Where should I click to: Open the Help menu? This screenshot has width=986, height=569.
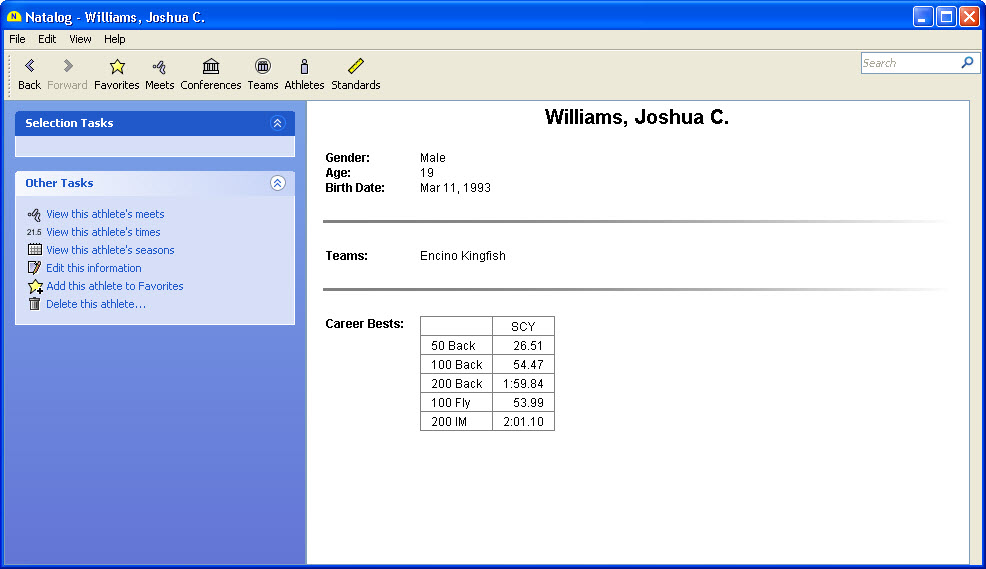(115, 39)
